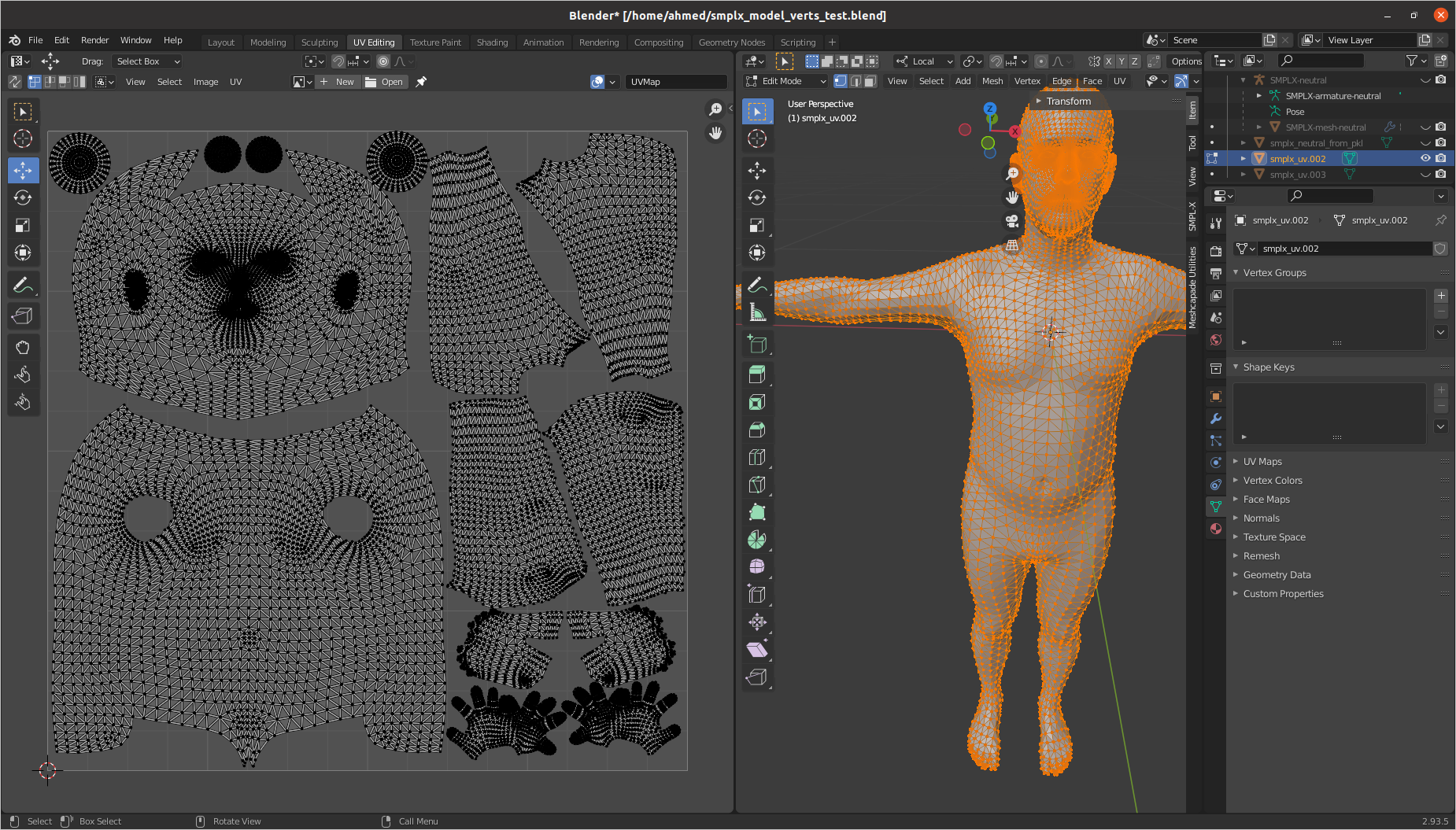Pin the active UV map in editor header
Screen dimensions: 1456x830
(x=421, y=81)
